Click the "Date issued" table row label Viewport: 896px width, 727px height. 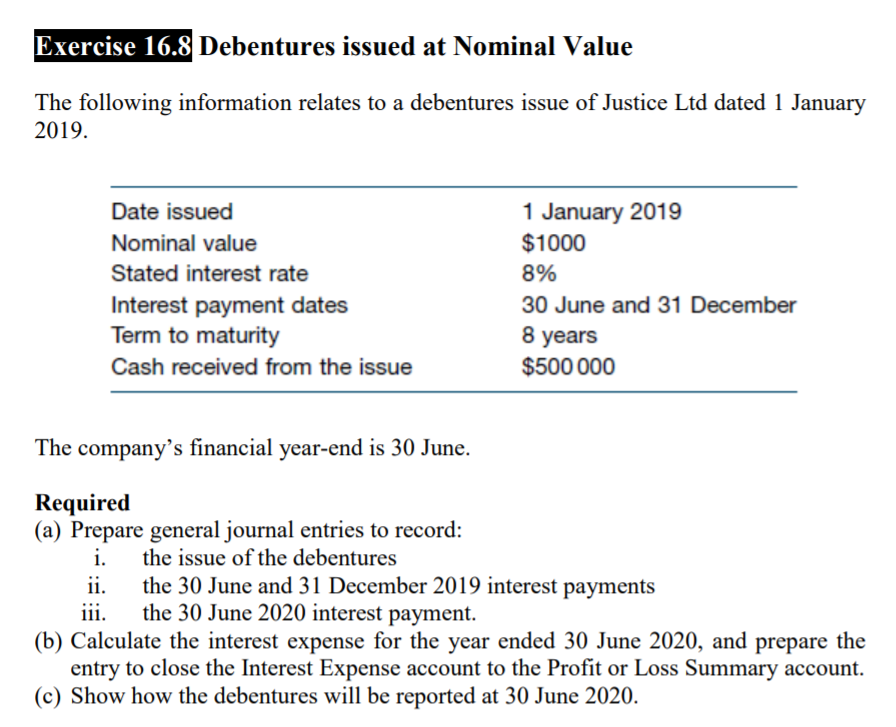pos(172,212)
